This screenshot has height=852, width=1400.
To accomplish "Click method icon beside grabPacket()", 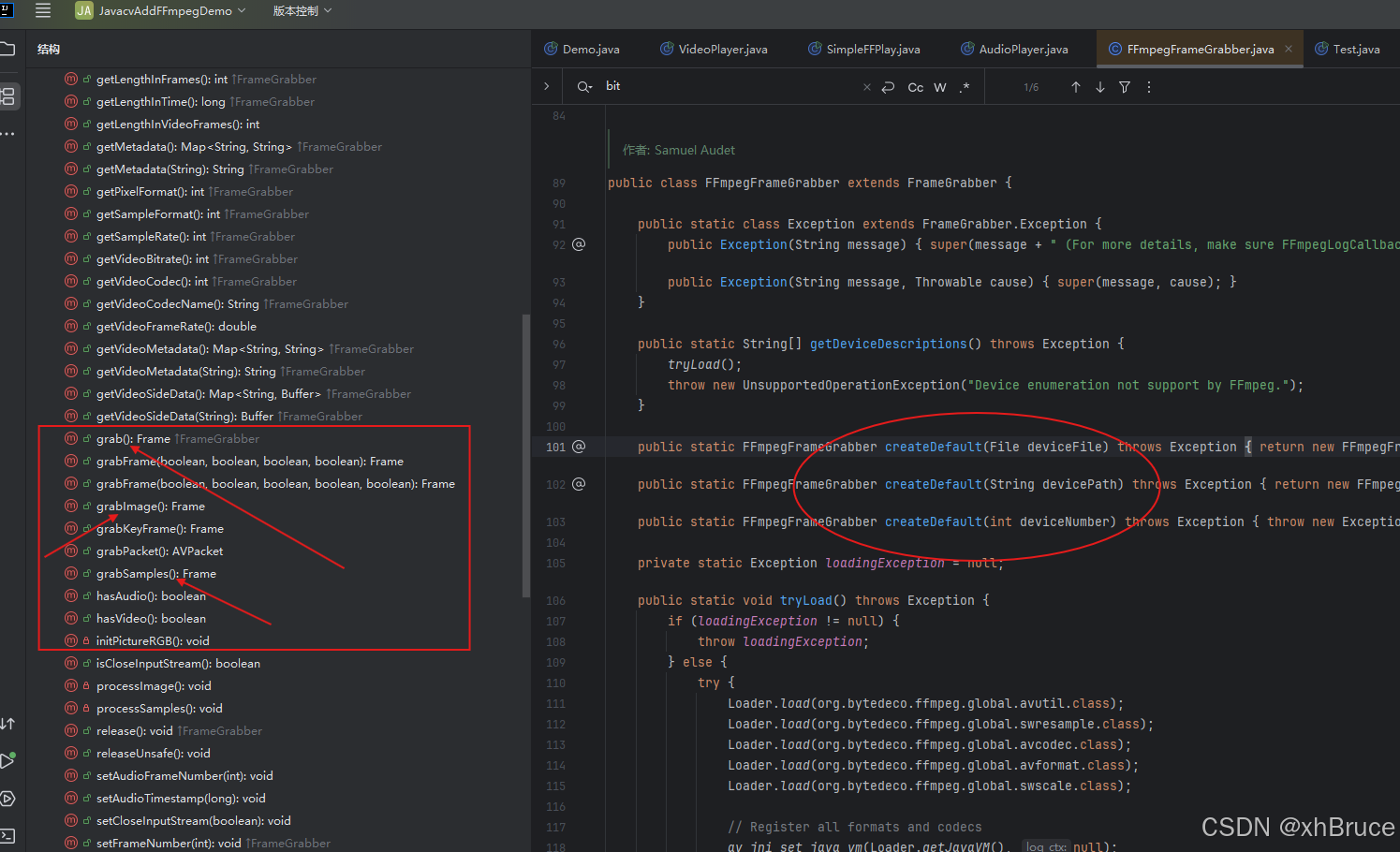I will (71, 551).
